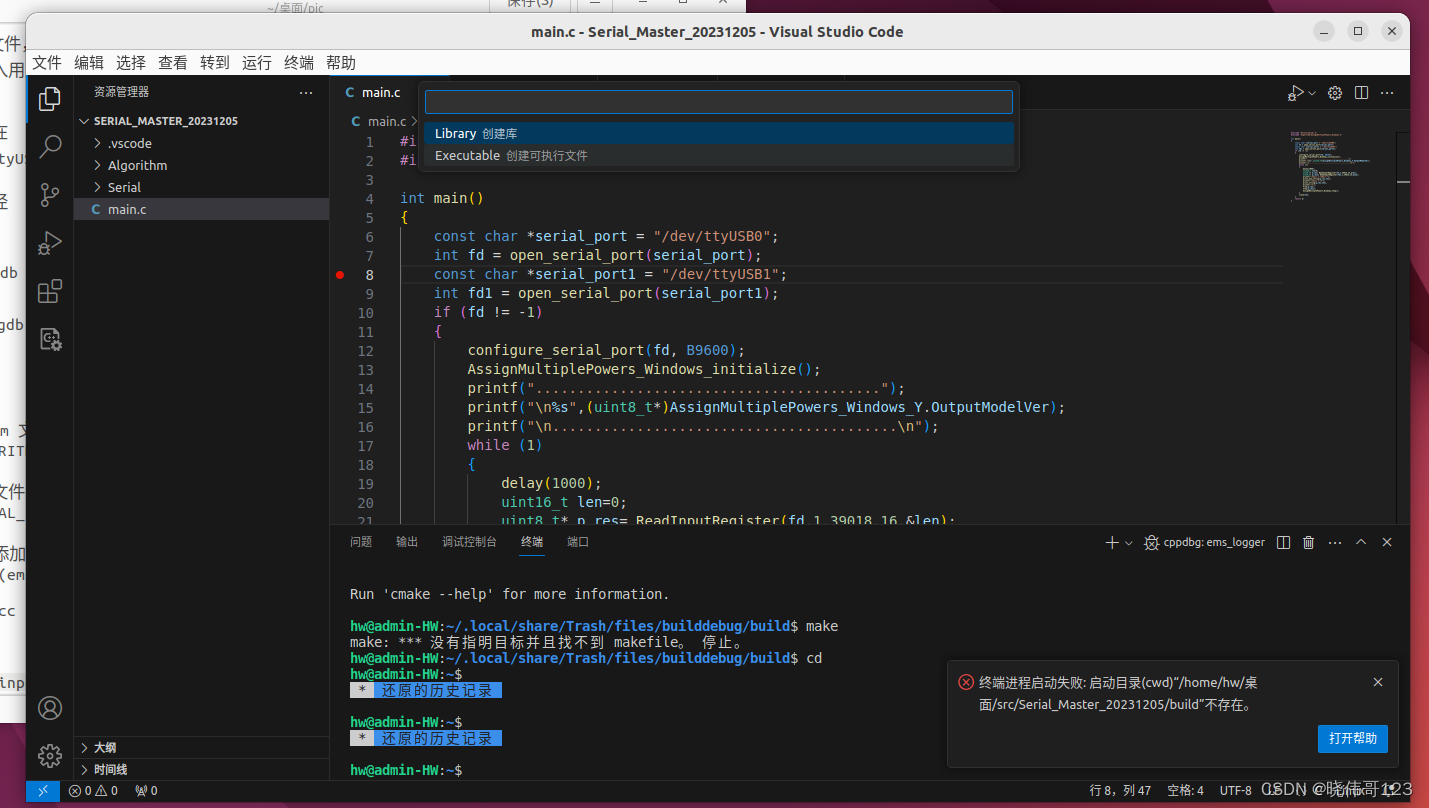Click the main function name on line 4

450,198
